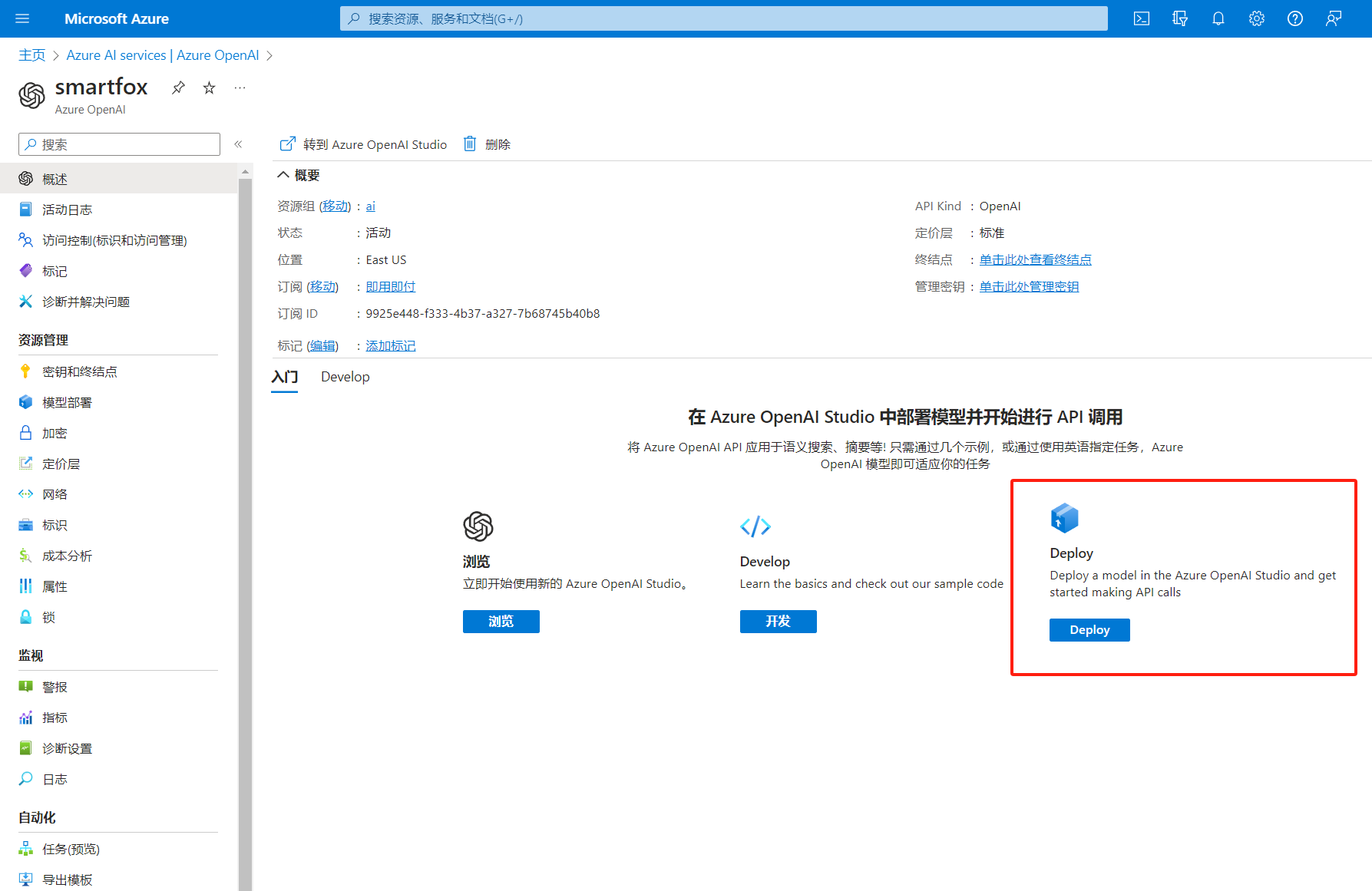Open 单击此处查看终结点 link
This screenshot has width=1372, height=891.
tap(1035, 260)
